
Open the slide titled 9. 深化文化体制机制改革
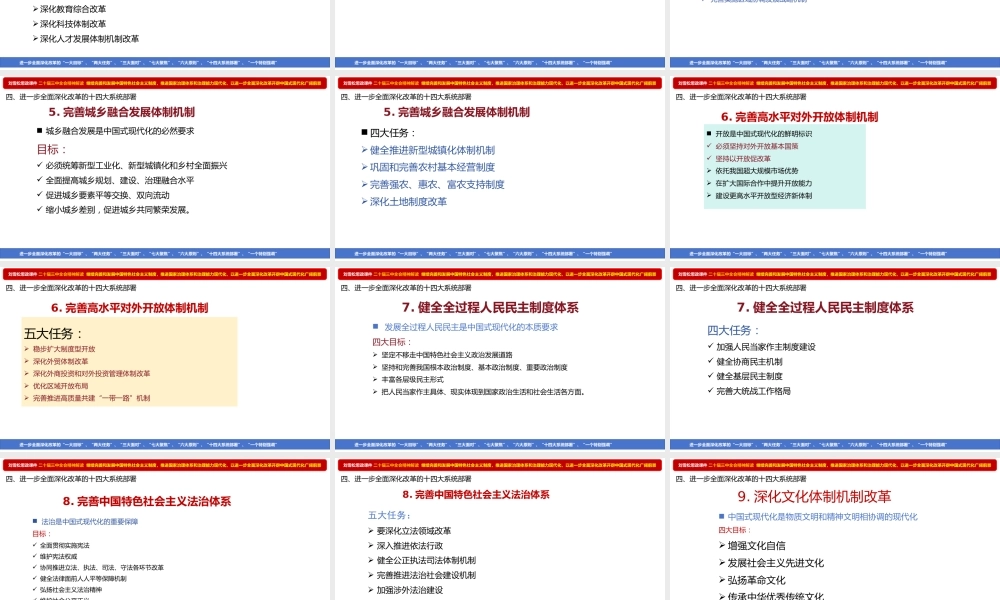click(835, 529)
